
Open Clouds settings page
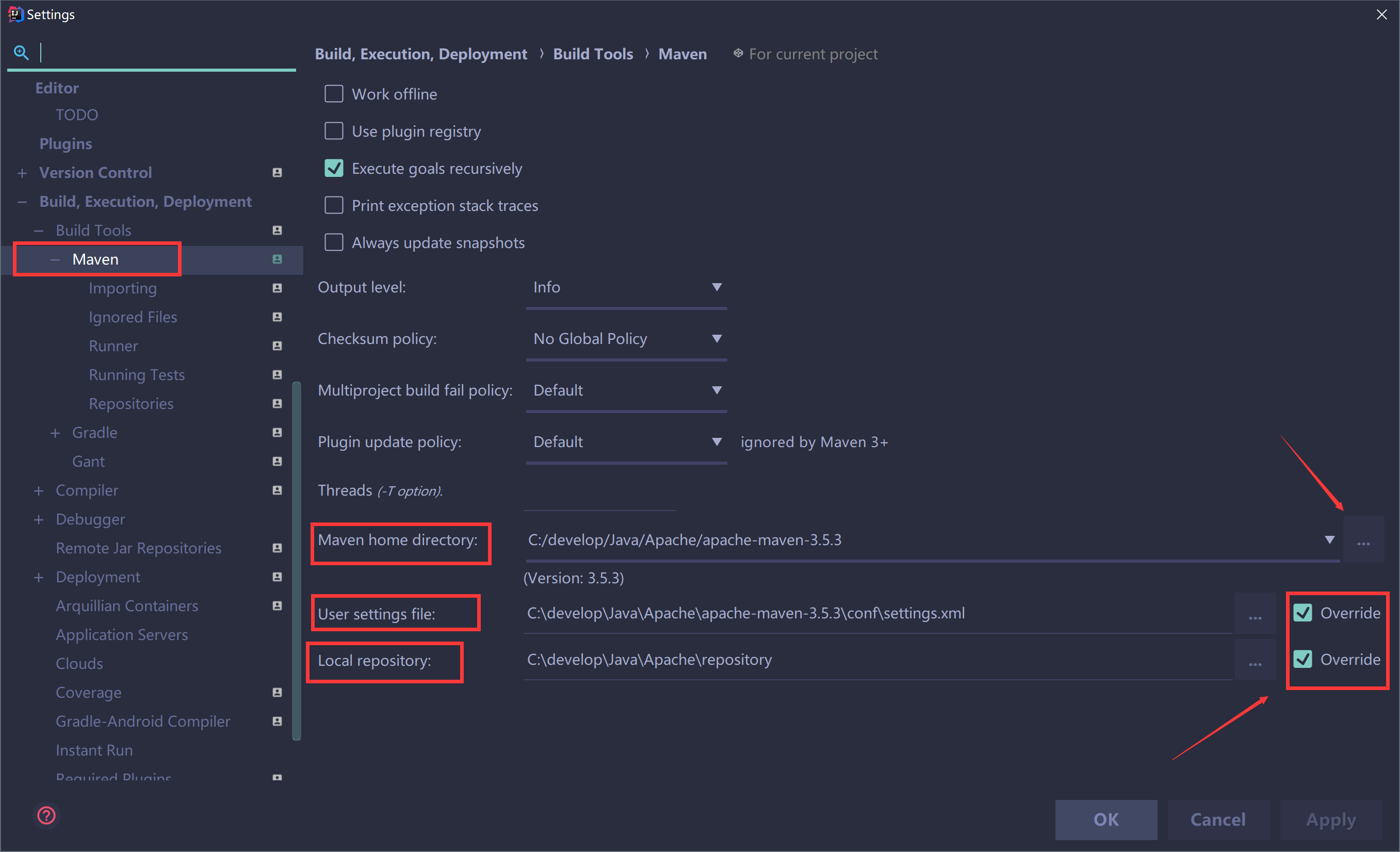coord(79,663)
